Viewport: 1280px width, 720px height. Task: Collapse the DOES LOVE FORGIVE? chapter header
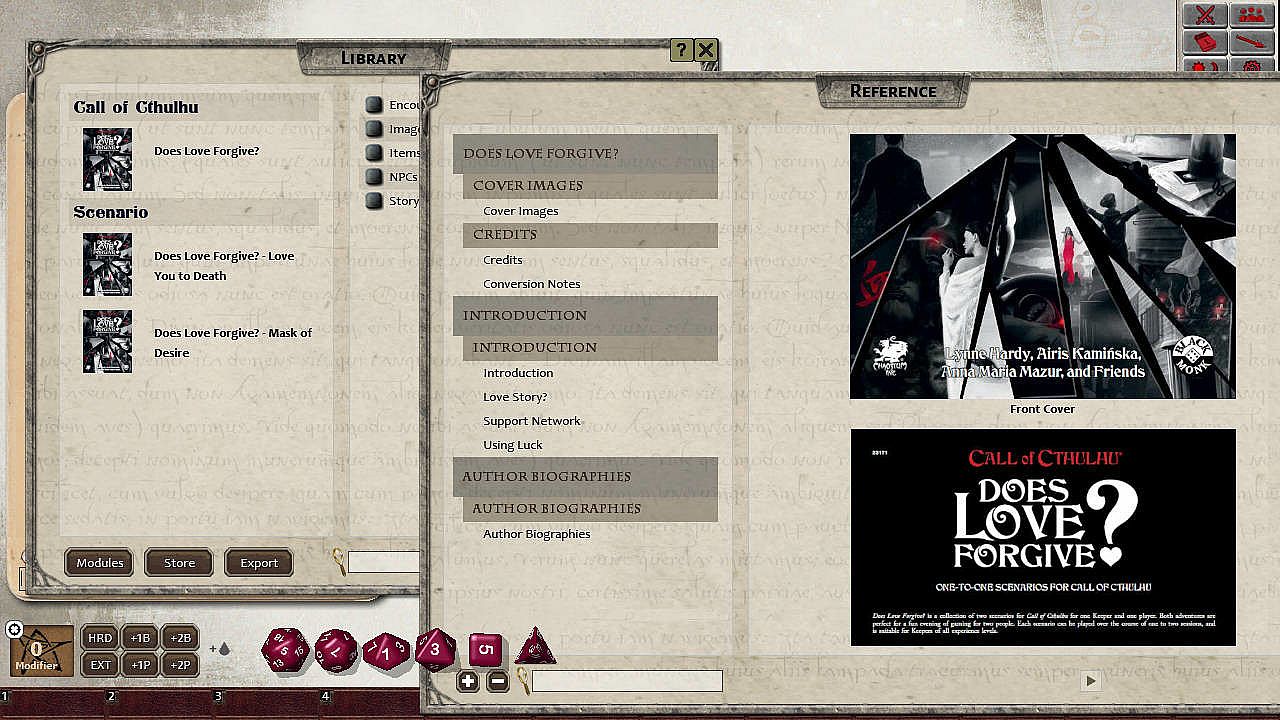tap(585, 153)
